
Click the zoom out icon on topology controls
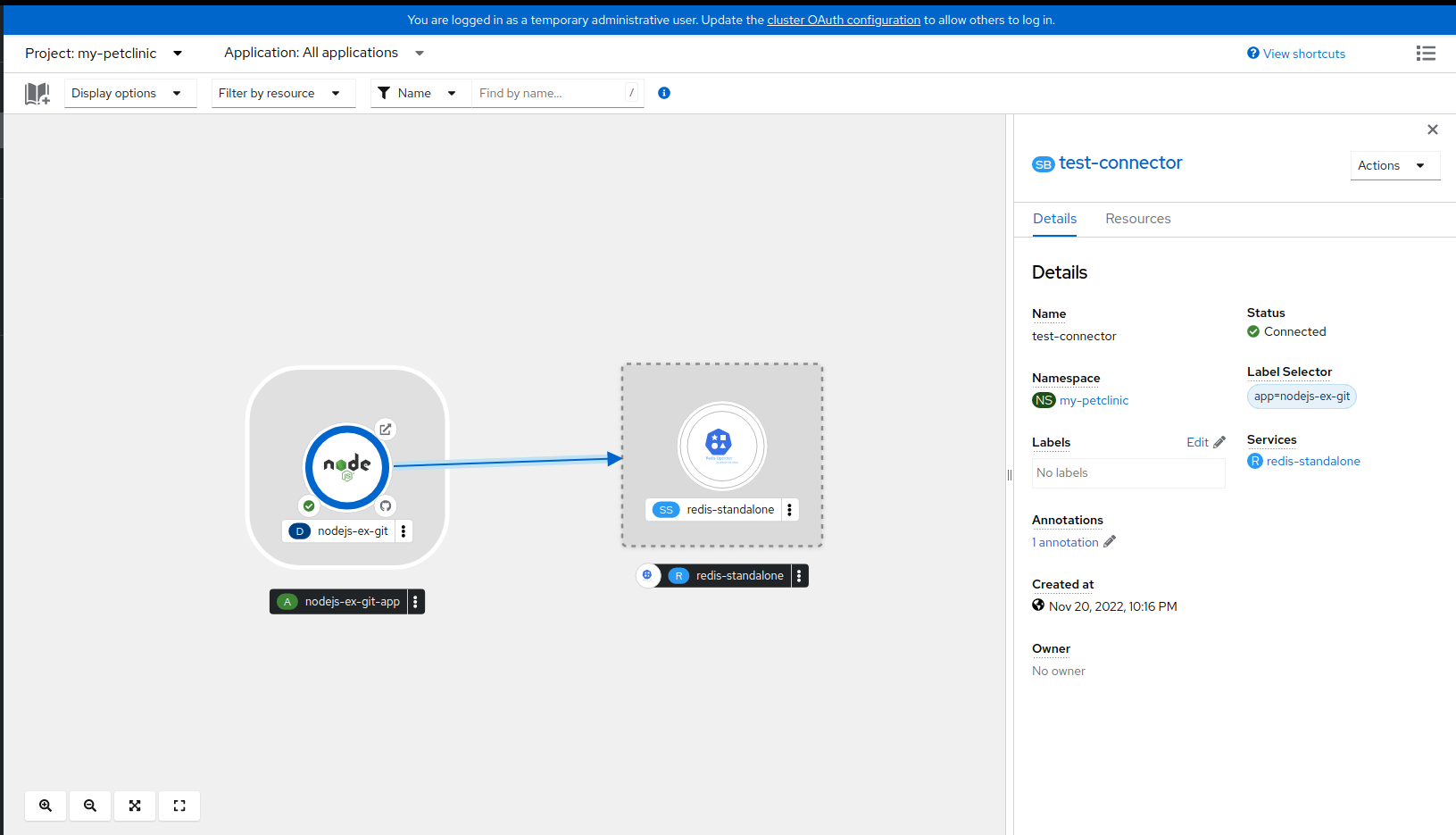pyautogui.click(x=89, y=806)
